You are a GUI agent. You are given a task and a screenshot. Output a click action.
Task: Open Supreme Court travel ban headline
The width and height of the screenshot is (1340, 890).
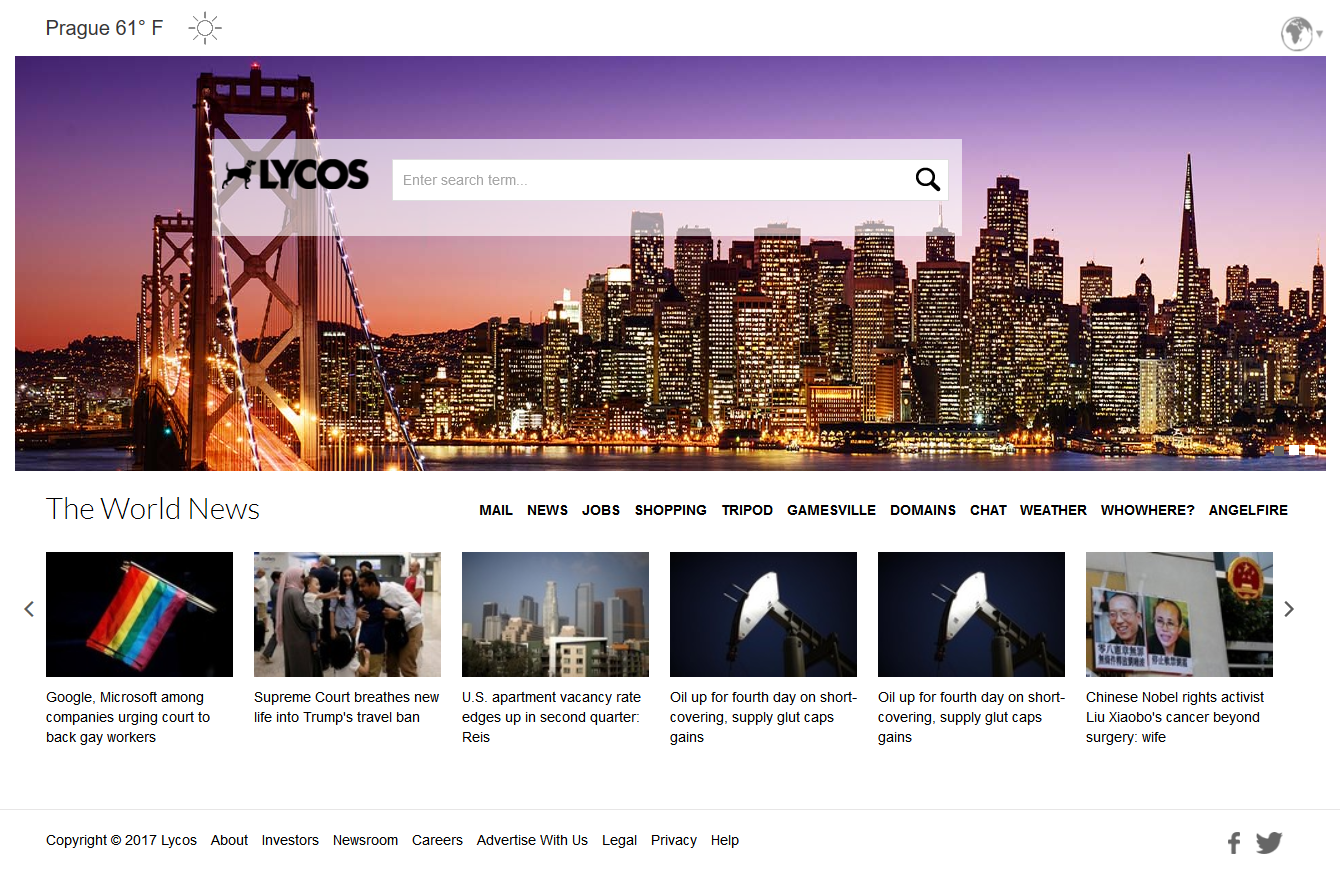[x=347, y=707]
